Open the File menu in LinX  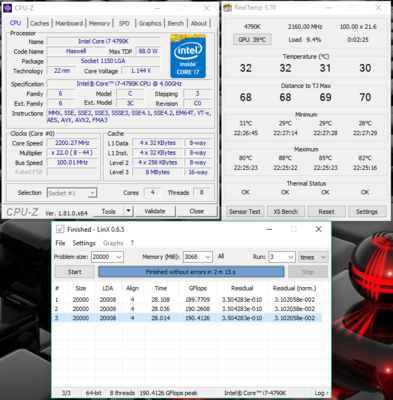(60, 243)
